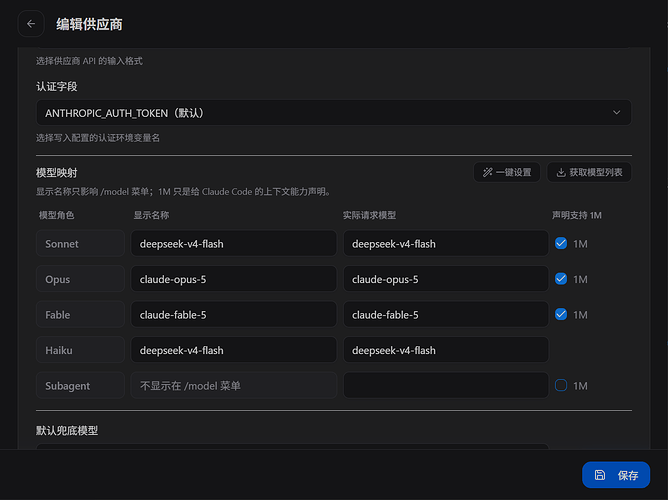
Task: Click the 显示名称 column header
Action: click(151, 216)
